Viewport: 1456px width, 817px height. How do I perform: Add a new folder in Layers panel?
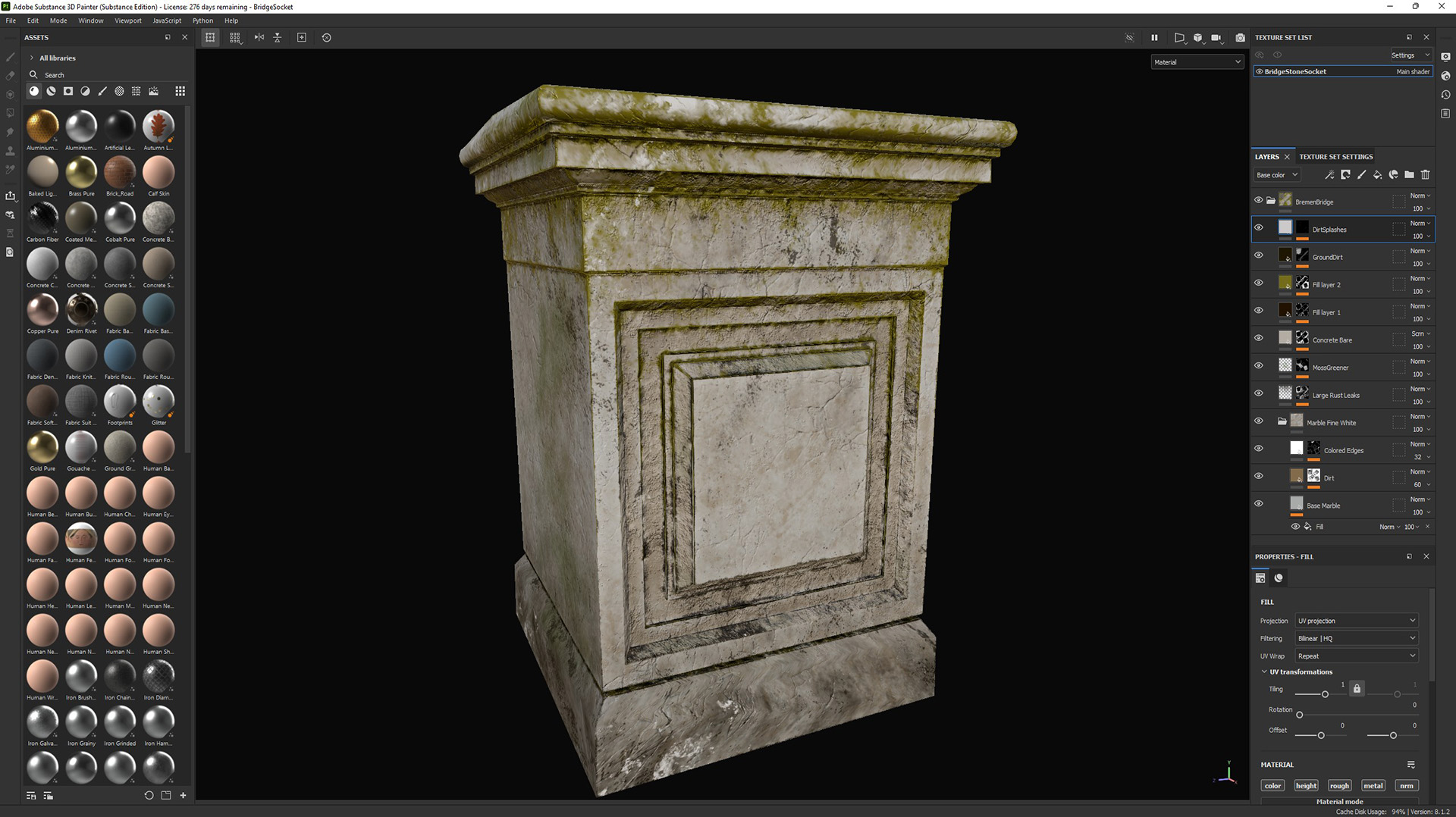[1409, 175]
